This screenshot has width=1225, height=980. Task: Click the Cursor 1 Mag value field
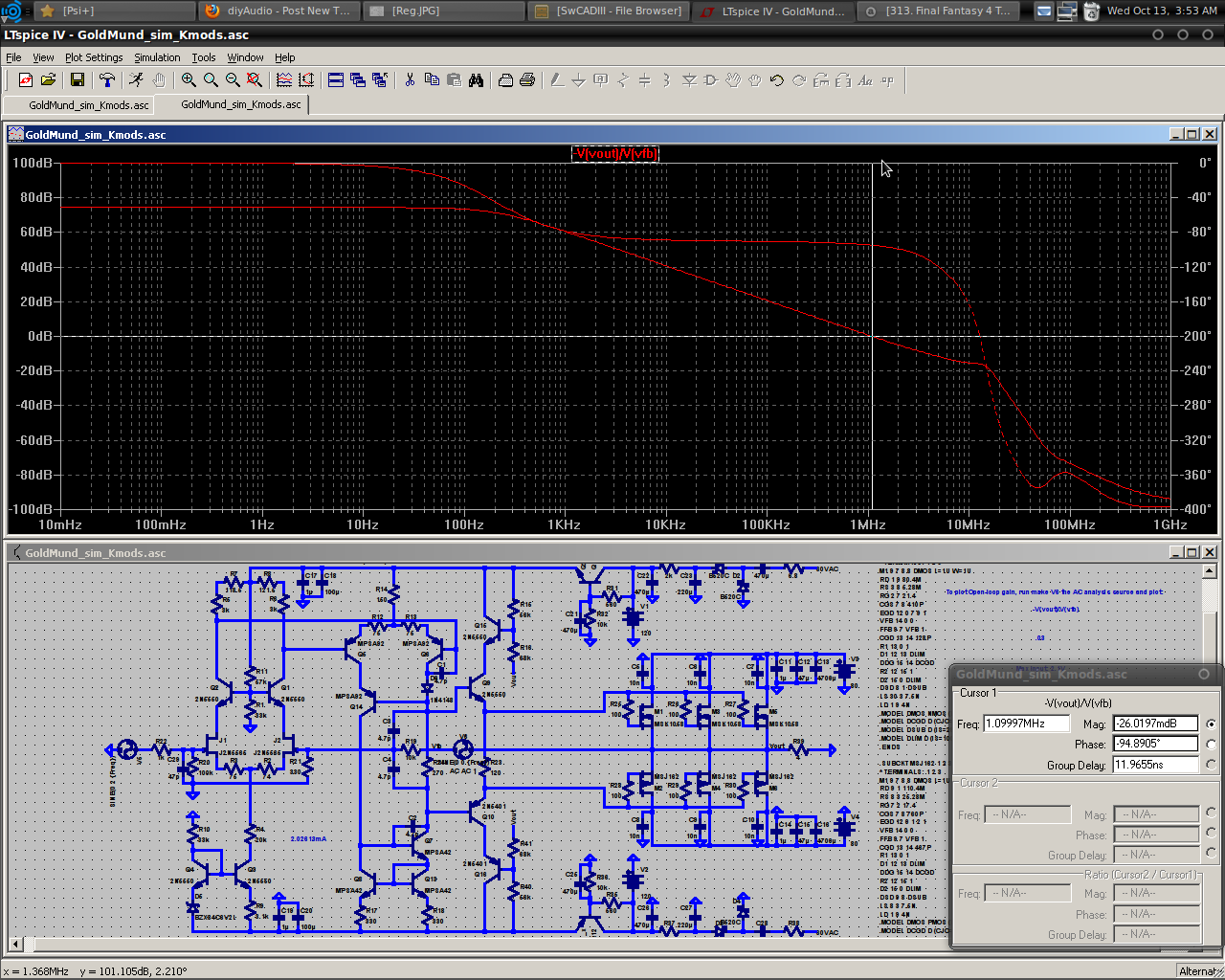1155,724
